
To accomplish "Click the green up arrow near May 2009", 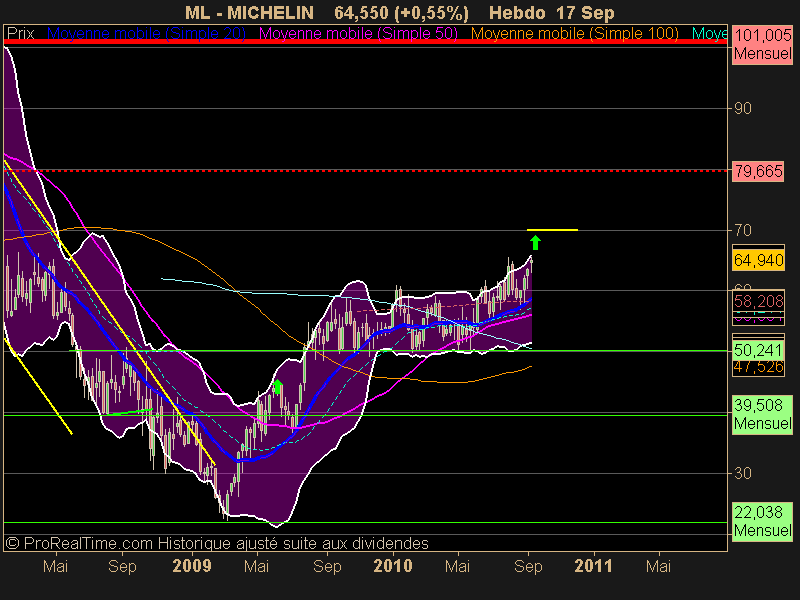I will 278,386.
